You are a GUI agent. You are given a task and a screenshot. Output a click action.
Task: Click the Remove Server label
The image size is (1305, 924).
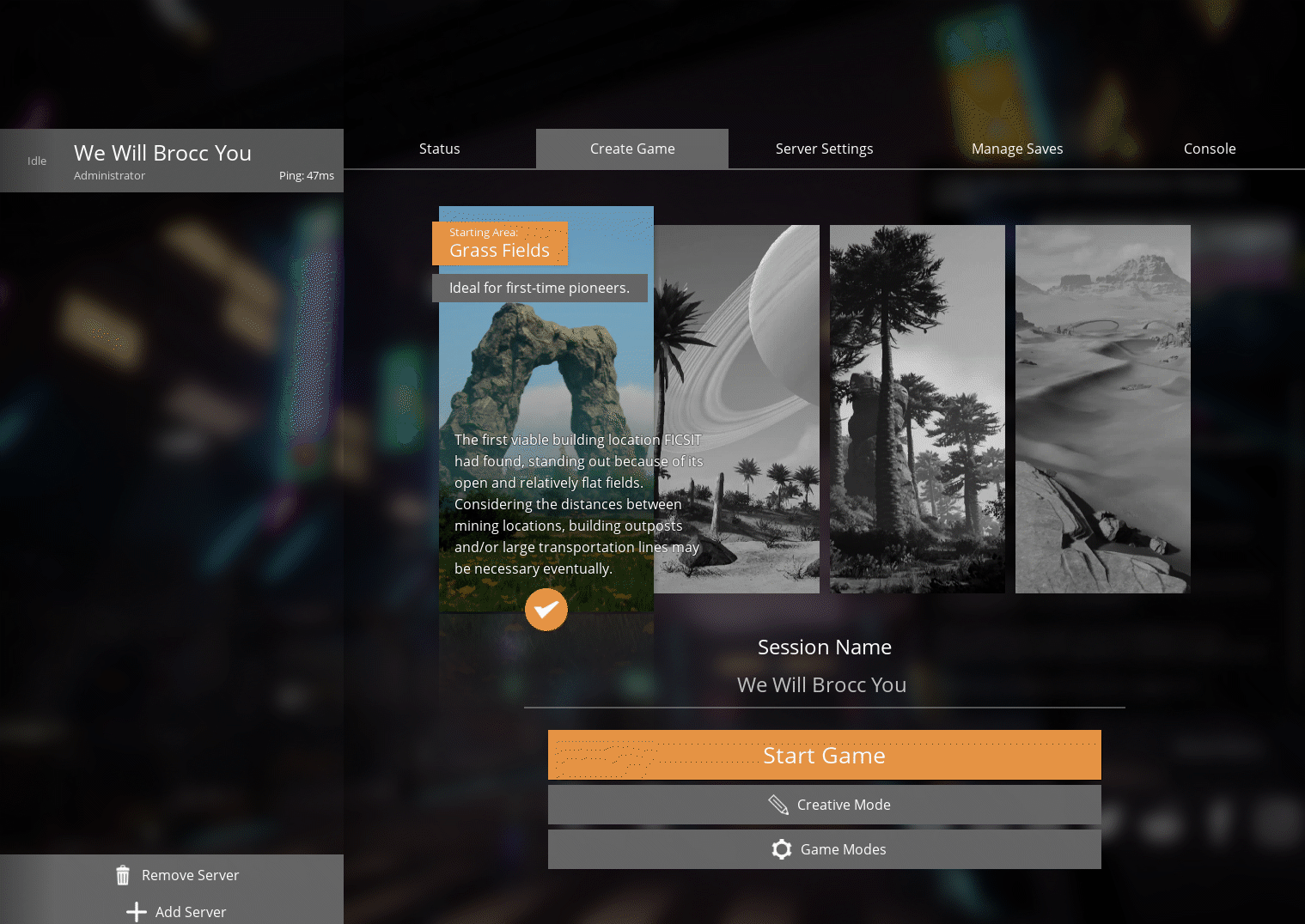(190, 875)
